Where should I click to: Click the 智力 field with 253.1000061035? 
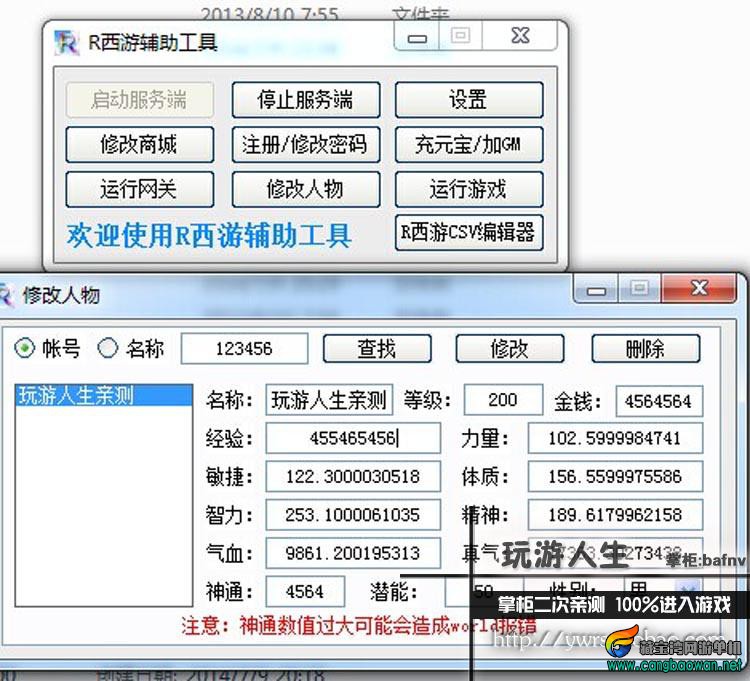[x=353, y=515]
